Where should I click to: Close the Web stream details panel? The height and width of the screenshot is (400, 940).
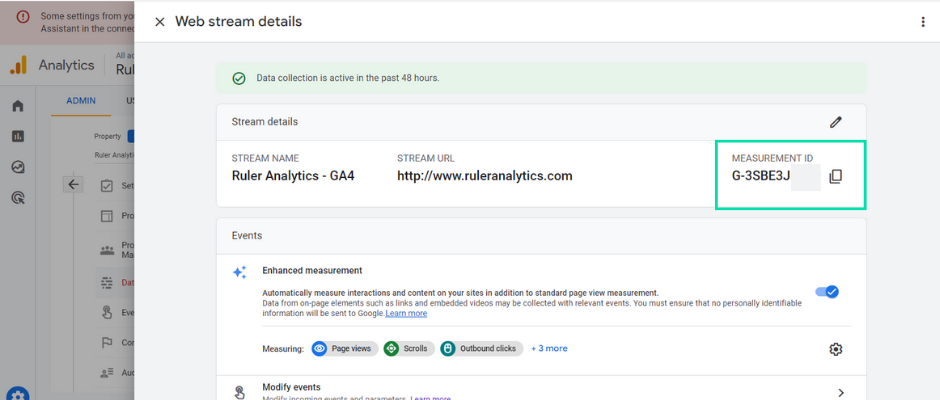click(159, 22)
